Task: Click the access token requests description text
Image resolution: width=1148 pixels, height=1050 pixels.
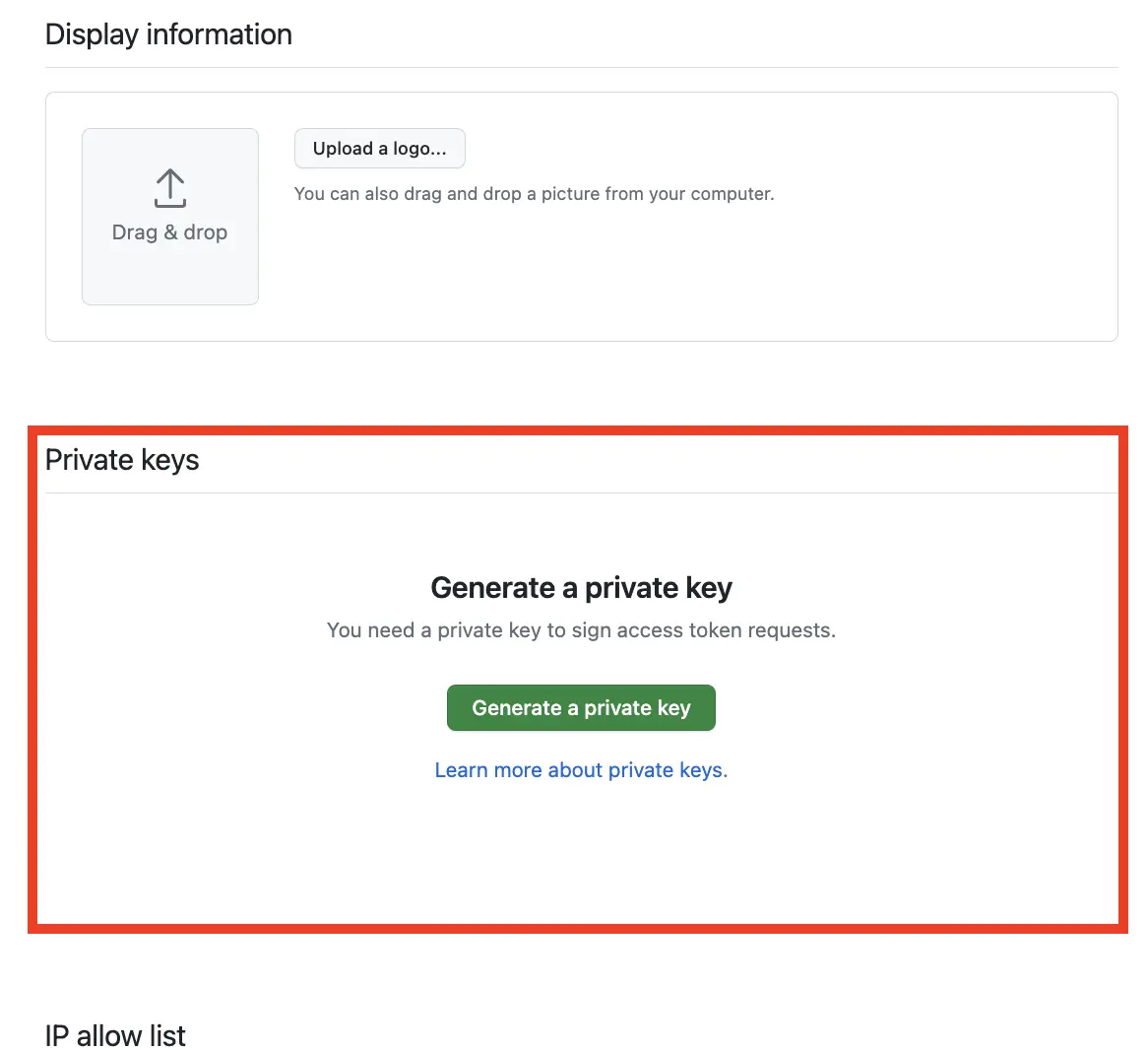Action: [581, 629]
